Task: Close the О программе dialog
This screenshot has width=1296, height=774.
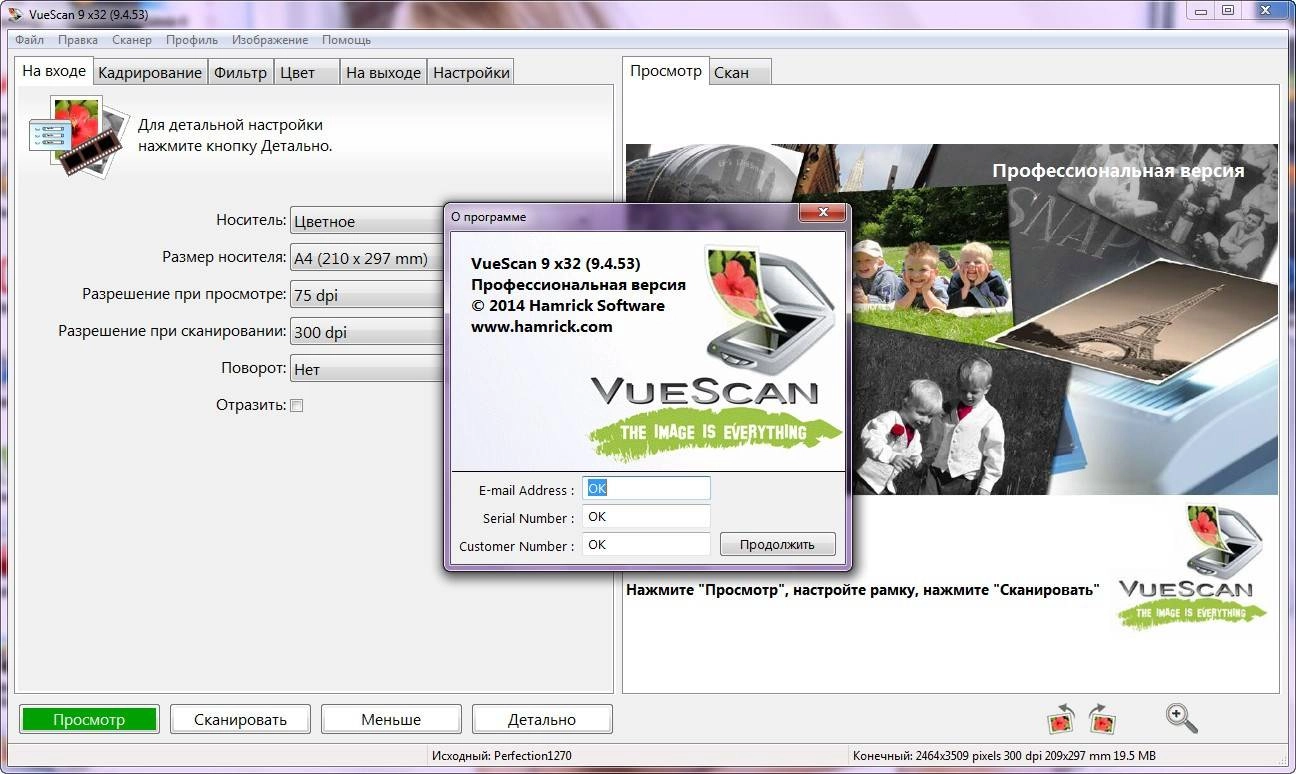Action: (x=823, y=213)
